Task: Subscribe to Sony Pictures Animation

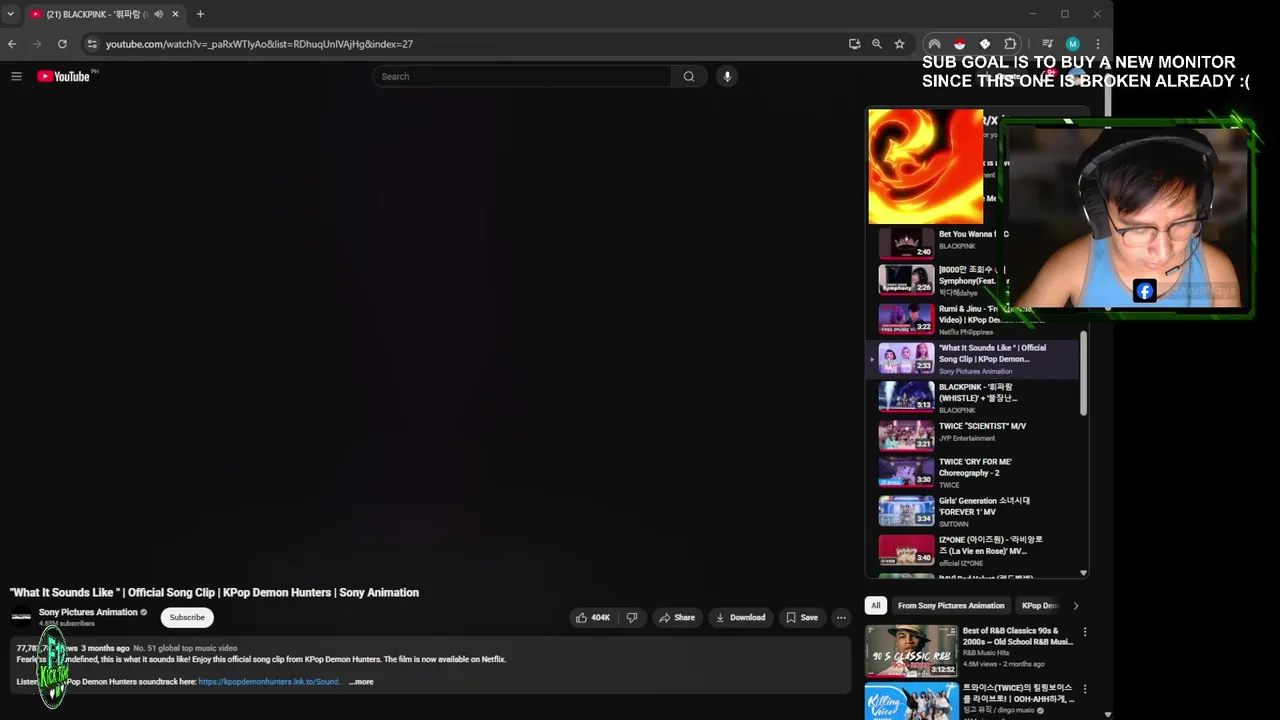Action: point(187,617)
